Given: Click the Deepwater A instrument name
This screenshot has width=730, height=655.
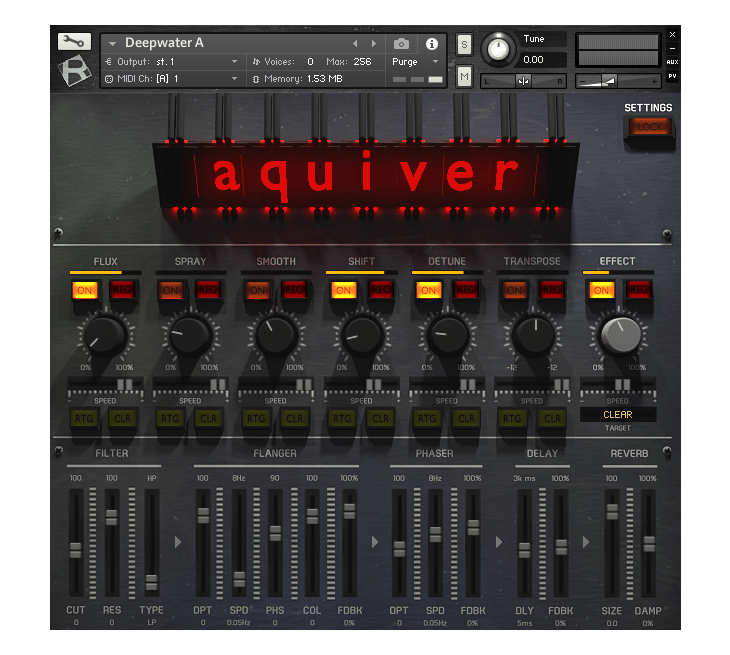Looking at the screenshot, I should 164,43.
